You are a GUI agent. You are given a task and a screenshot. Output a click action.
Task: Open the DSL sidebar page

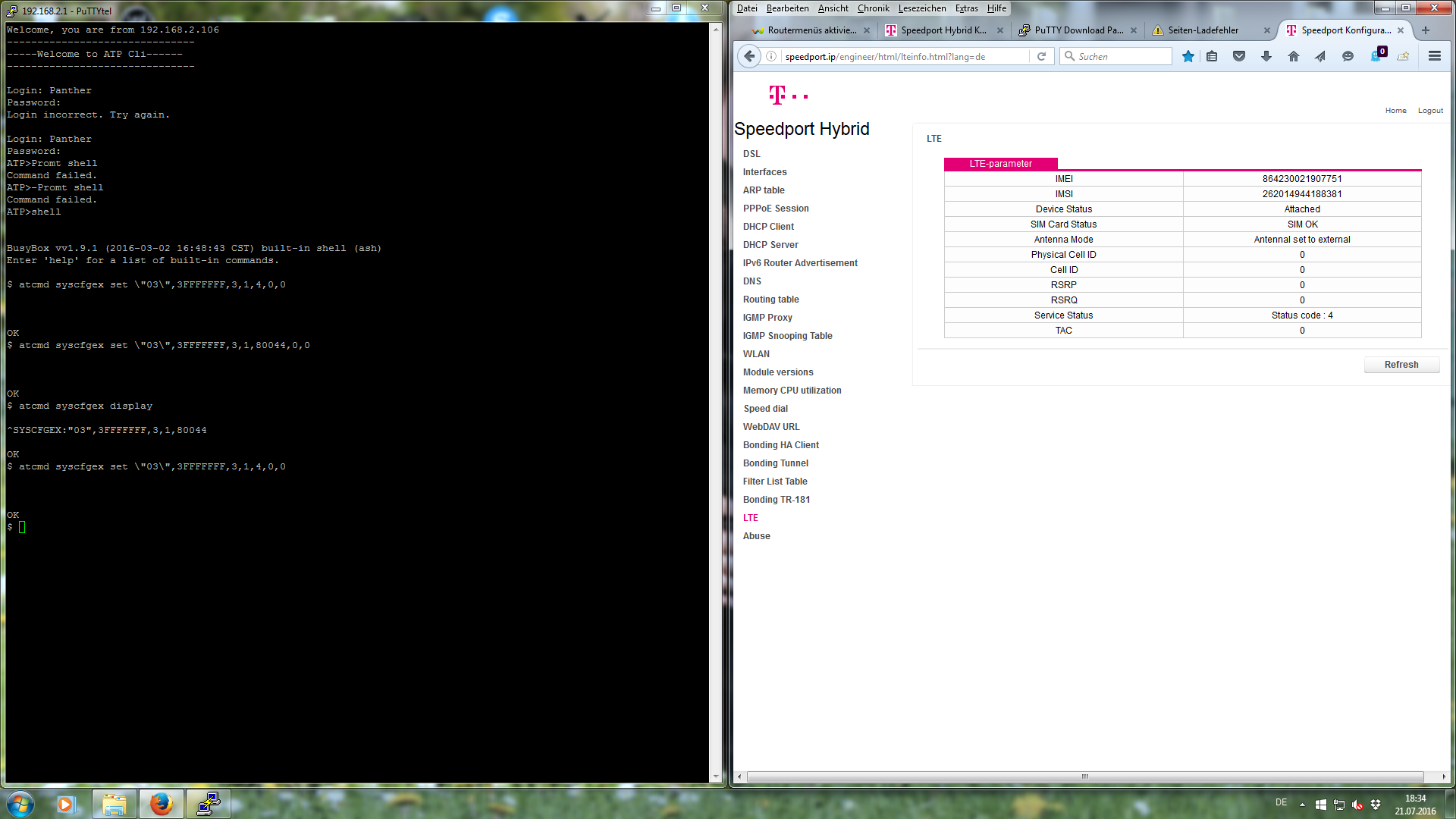752,154
